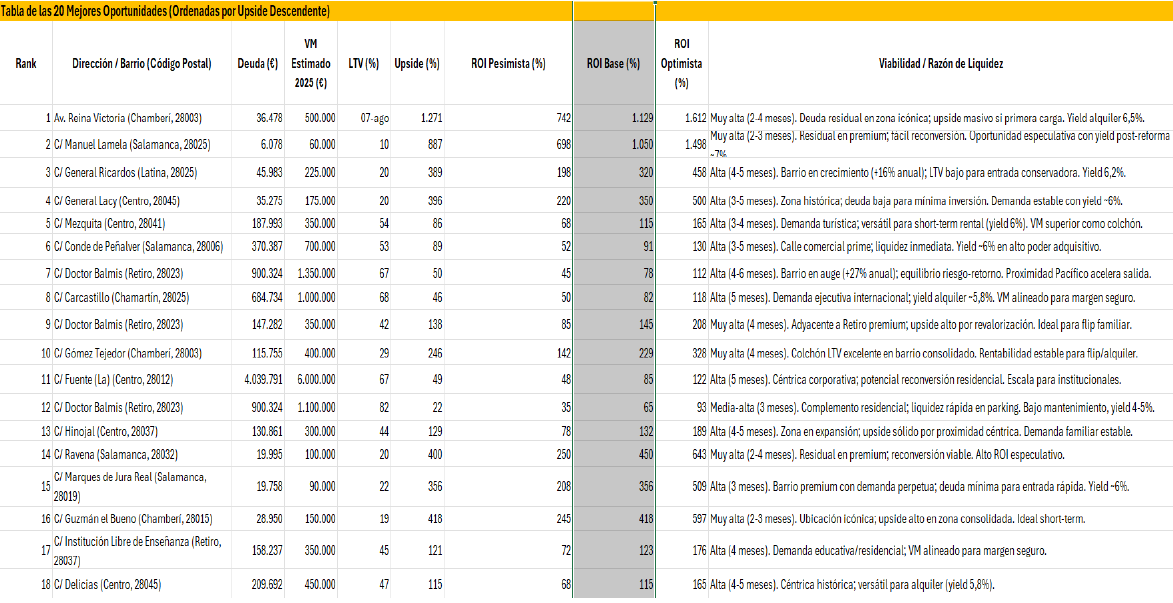1173x603 pixels.
Task: Select the 'Upside (%)' header cell
Action: tap(417, 63)
